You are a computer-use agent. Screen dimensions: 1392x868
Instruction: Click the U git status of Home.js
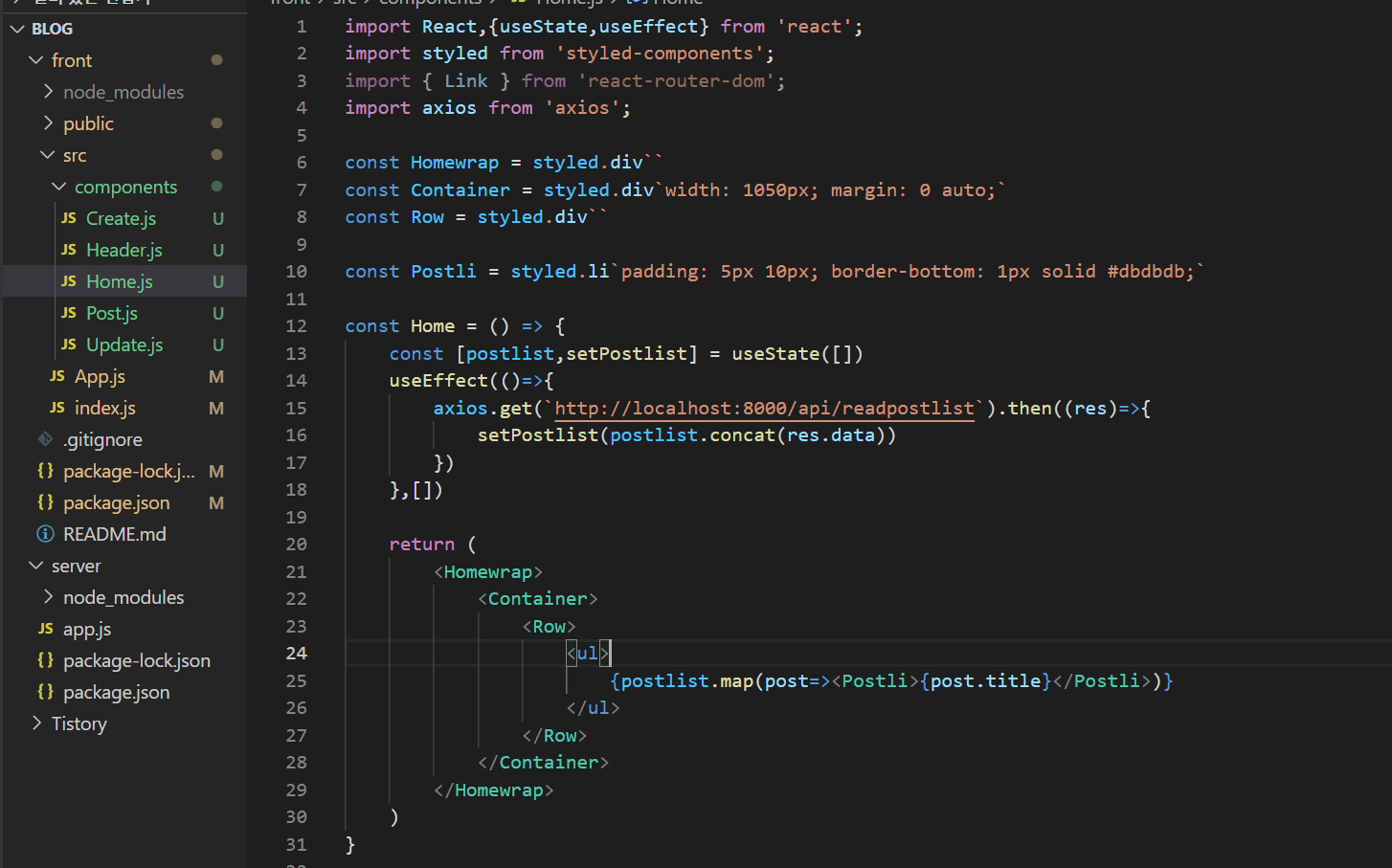coord(218,281)
